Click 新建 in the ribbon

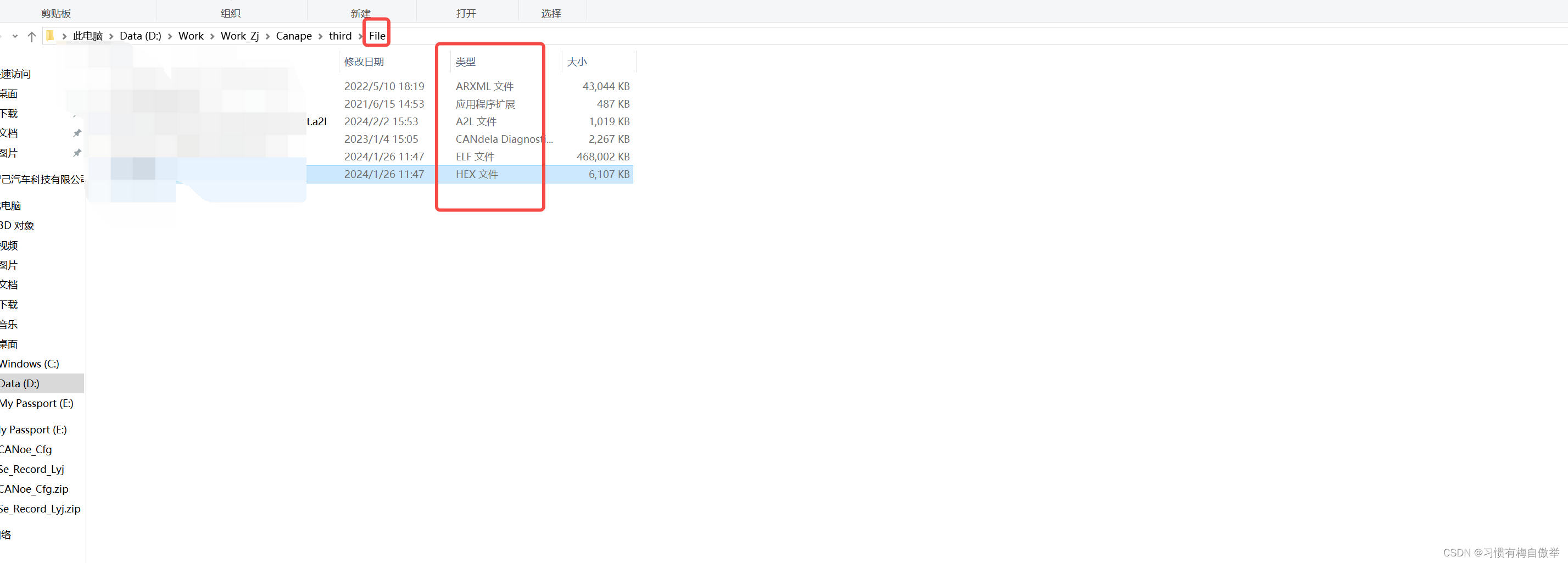click(x=360, y=12)
